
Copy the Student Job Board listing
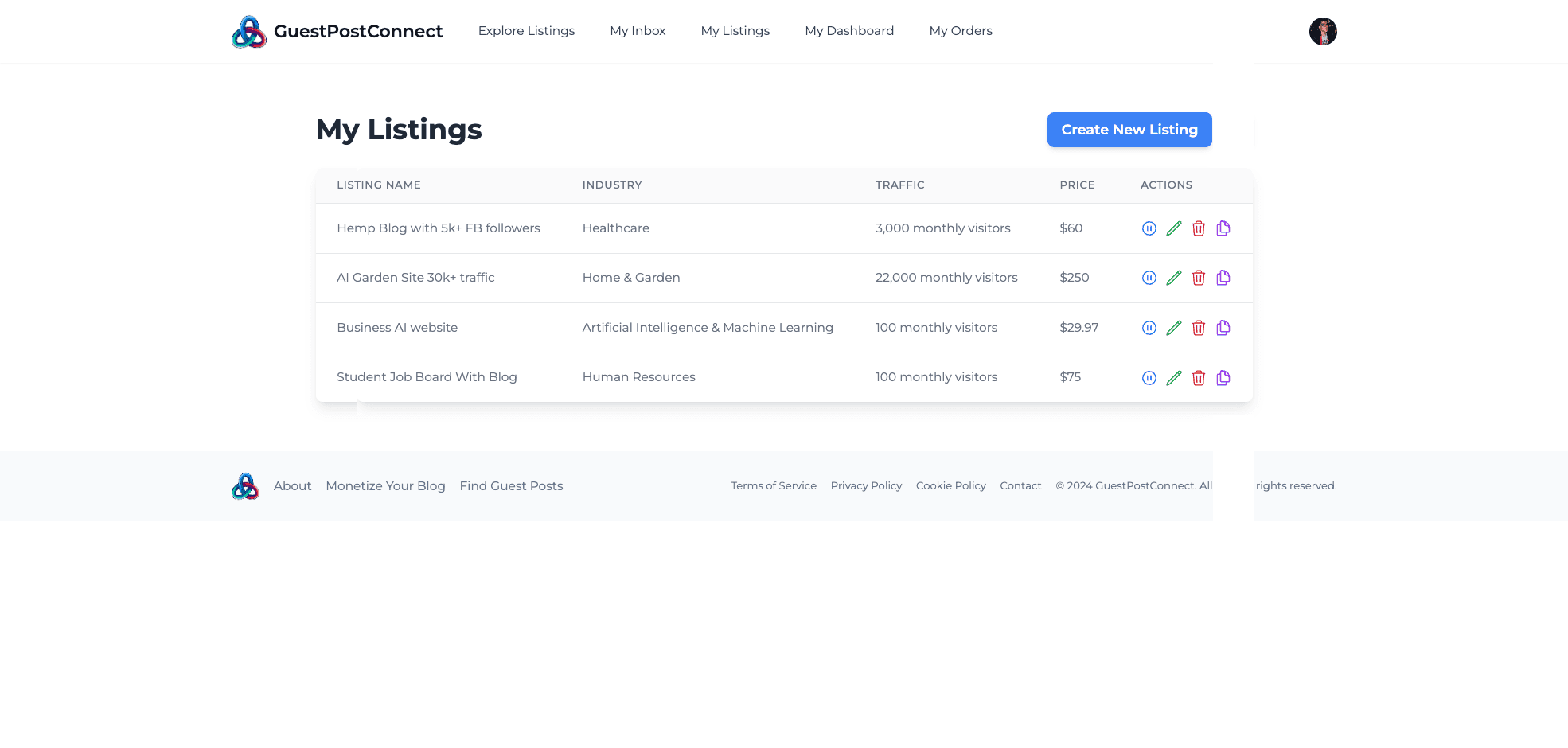tap(1223, 378)
